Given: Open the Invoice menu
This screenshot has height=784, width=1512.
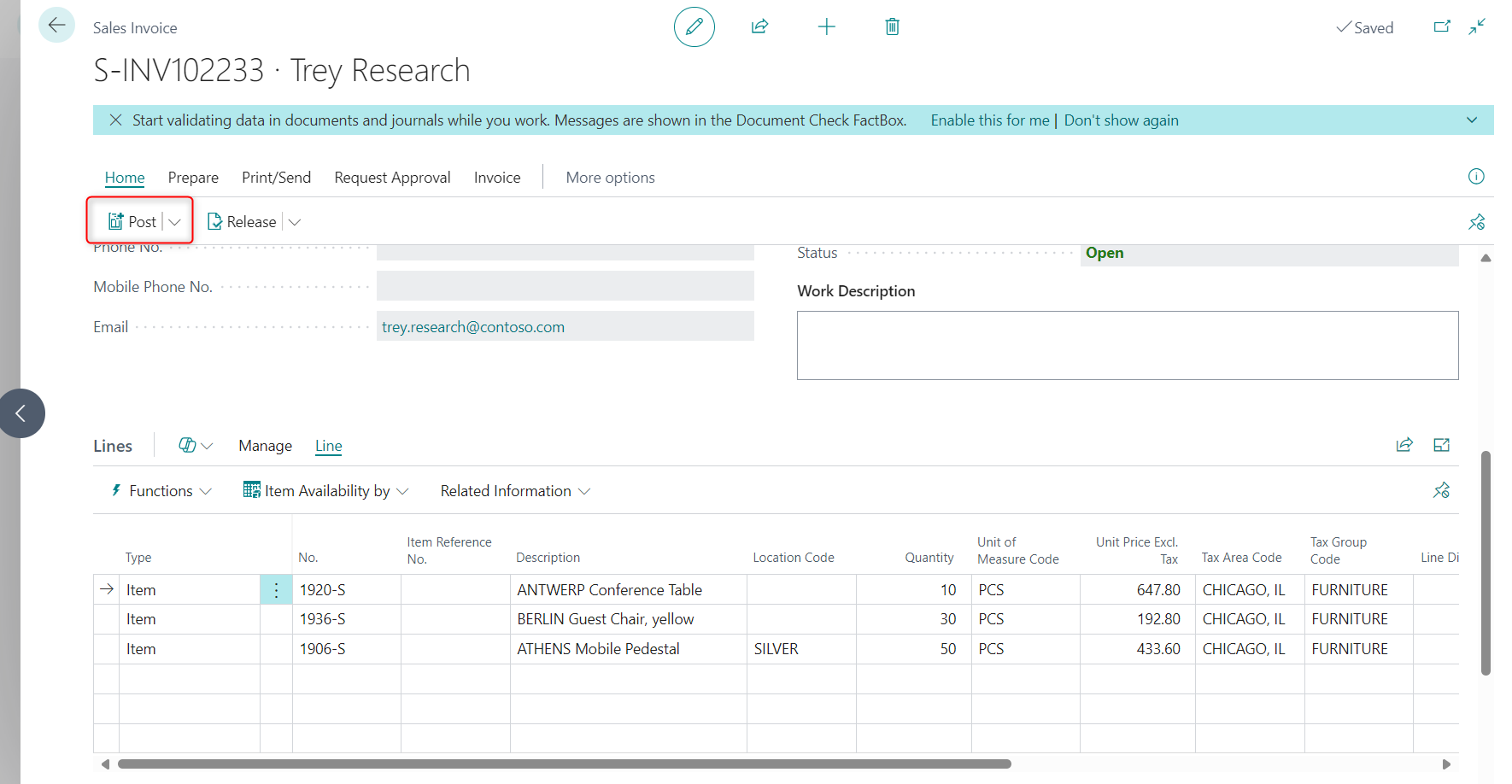Looking at the screenshot, I should pyautogui.click(x=497, y=178).
